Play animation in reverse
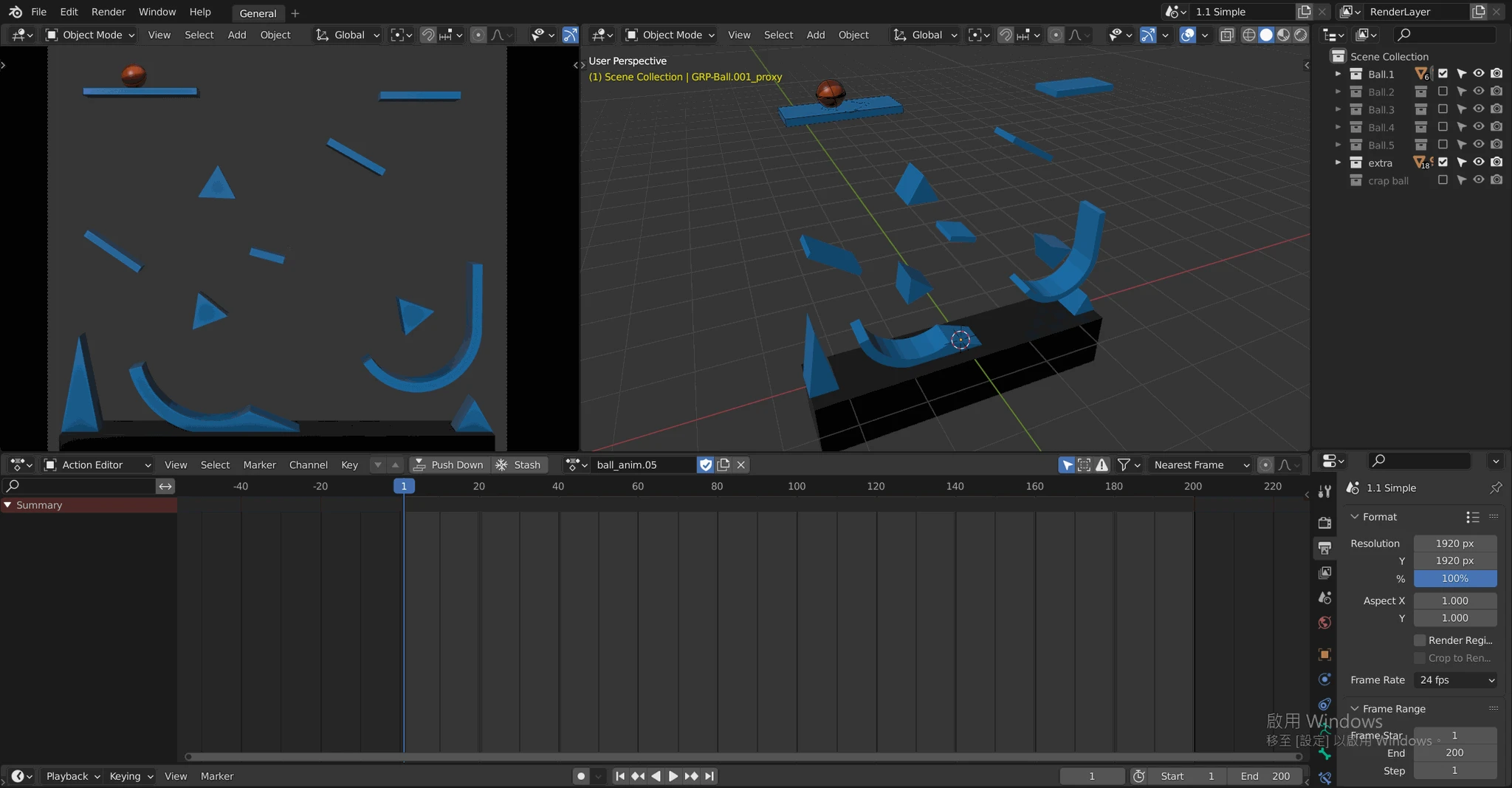1512x788 pixels. coord(656,776)
